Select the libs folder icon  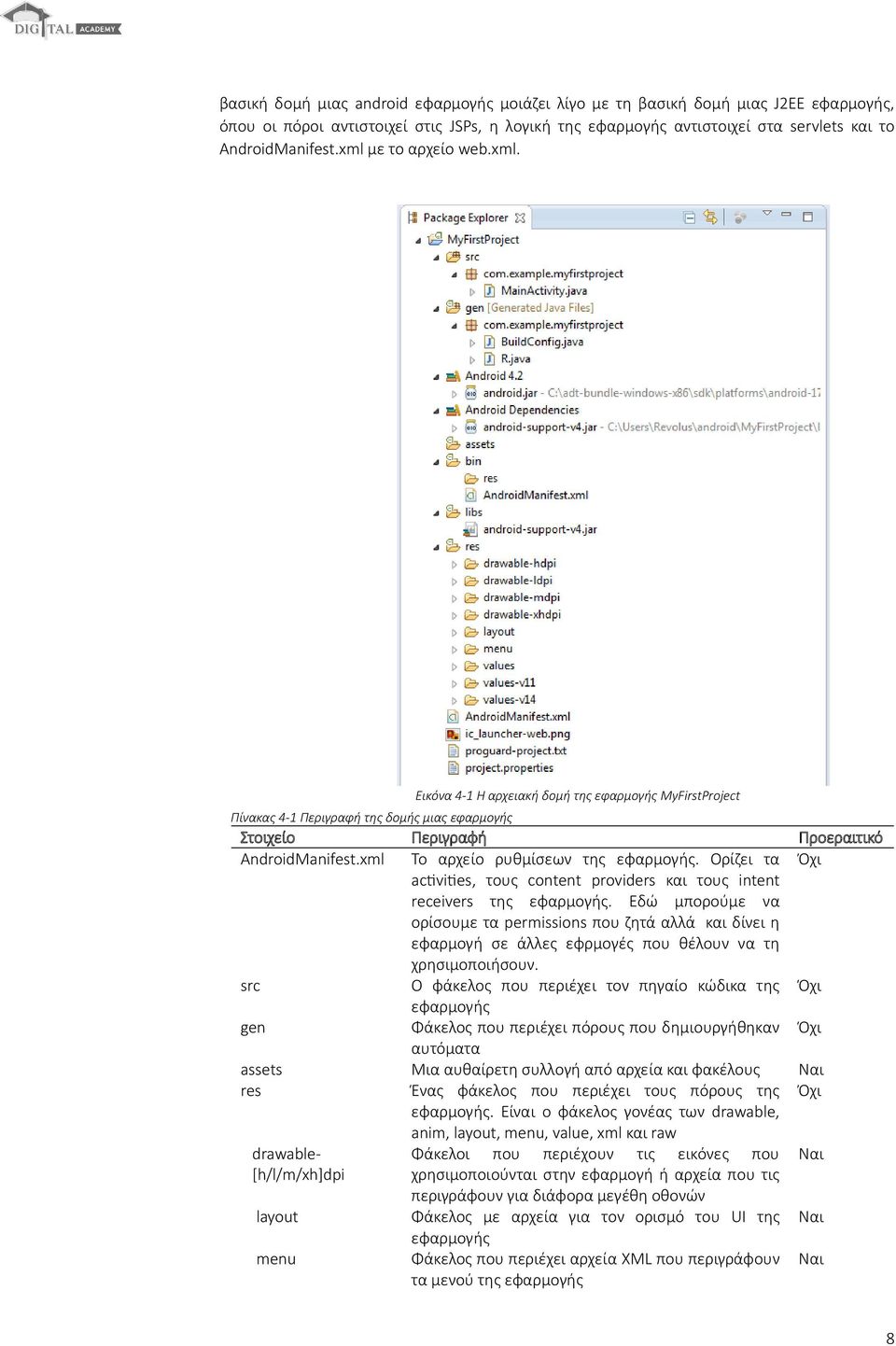[454, 512]
